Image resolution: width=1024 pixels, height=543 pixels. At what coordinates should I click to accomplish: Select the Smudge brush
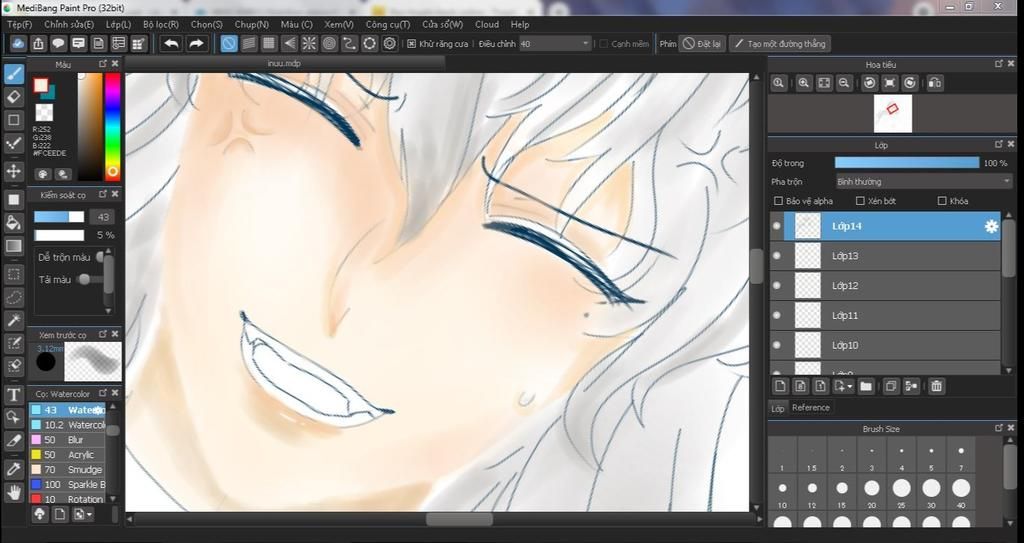pyautogui.click(x=67, y=470)
